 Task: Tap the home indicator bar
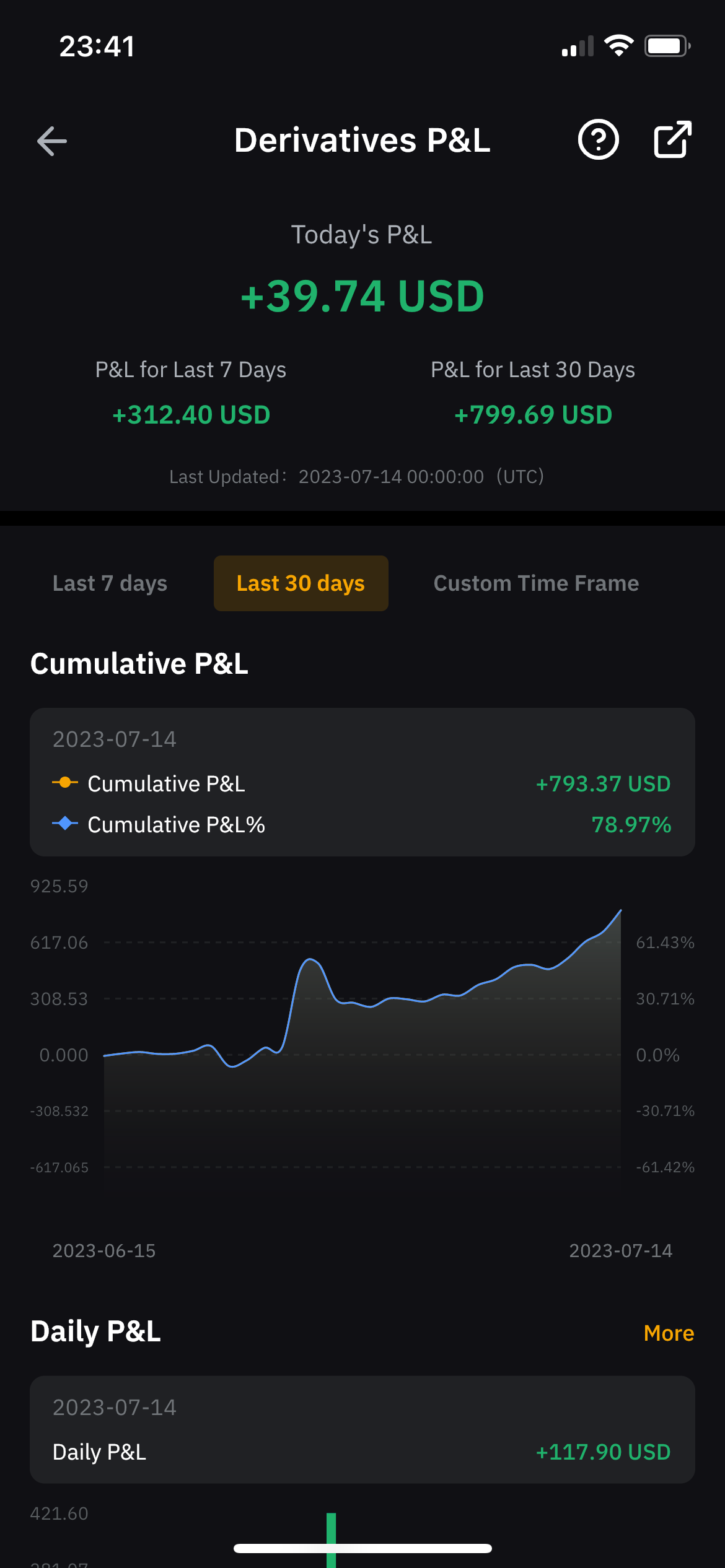362,1548
